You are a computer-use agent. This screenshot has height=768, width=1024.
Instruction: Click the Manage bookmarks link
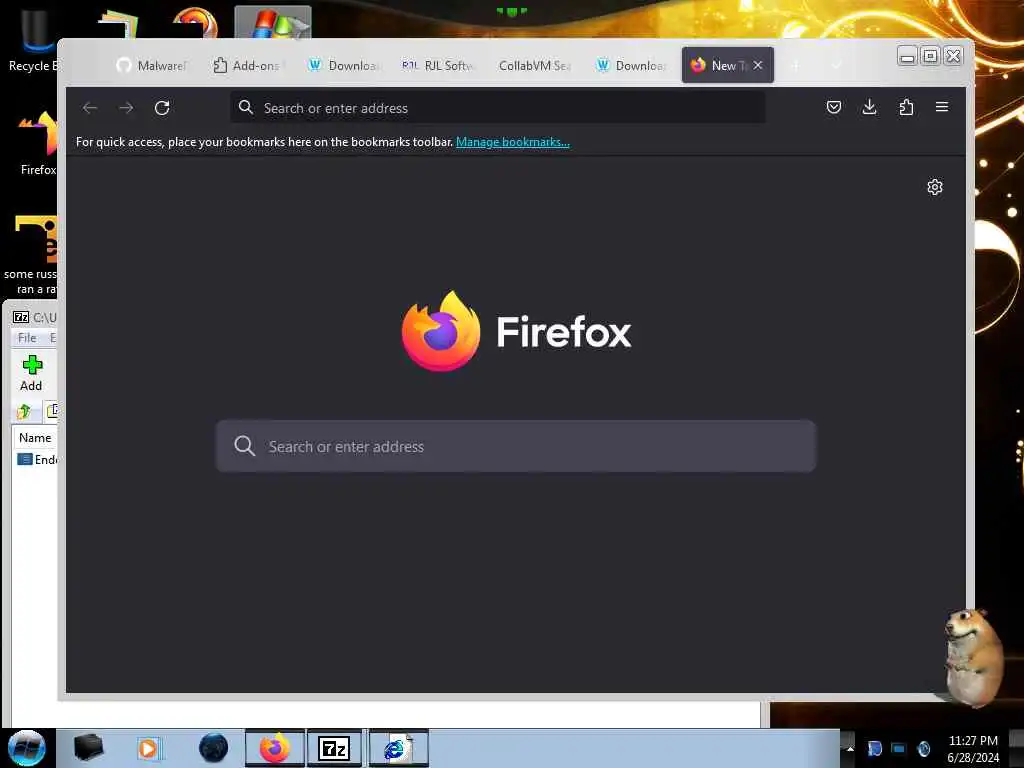click(x=513, y=142)
